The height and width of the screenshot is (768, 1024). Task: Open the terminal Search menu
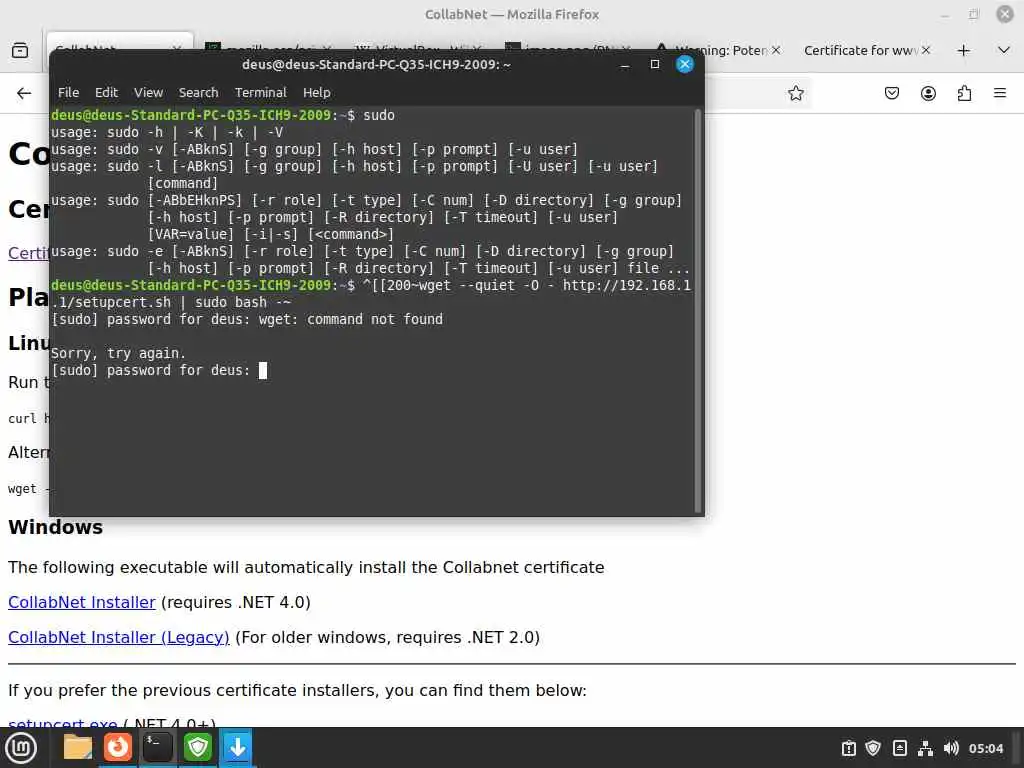pos(199,93)
